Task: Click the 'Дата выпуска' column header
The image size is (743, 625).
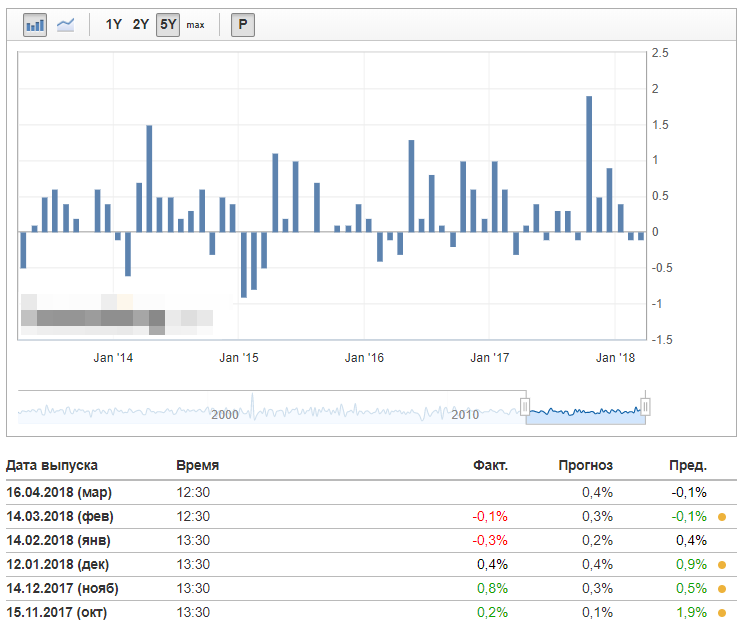Action: click(52, 465)
